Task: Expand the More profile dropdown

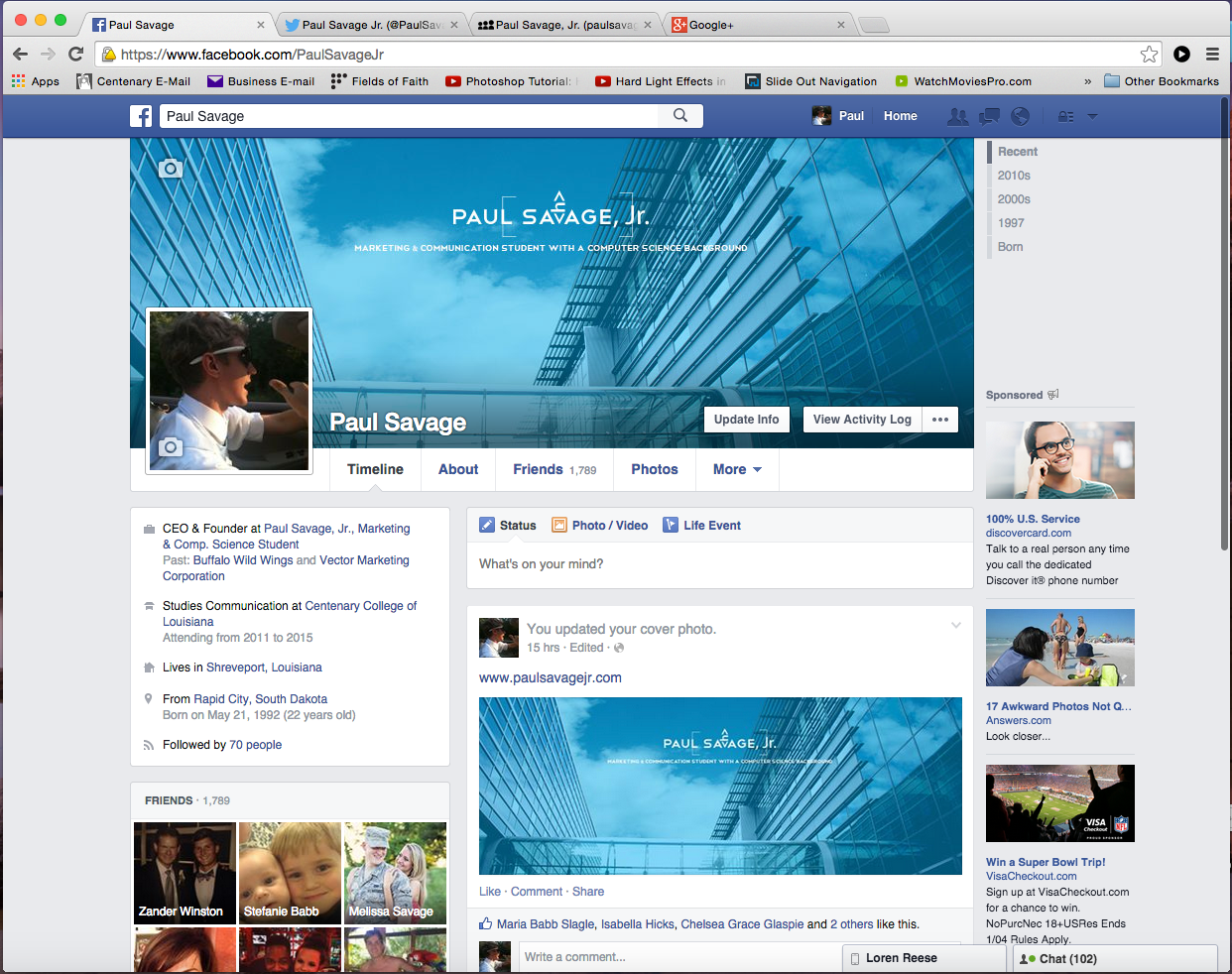Action: pos(737,469)
